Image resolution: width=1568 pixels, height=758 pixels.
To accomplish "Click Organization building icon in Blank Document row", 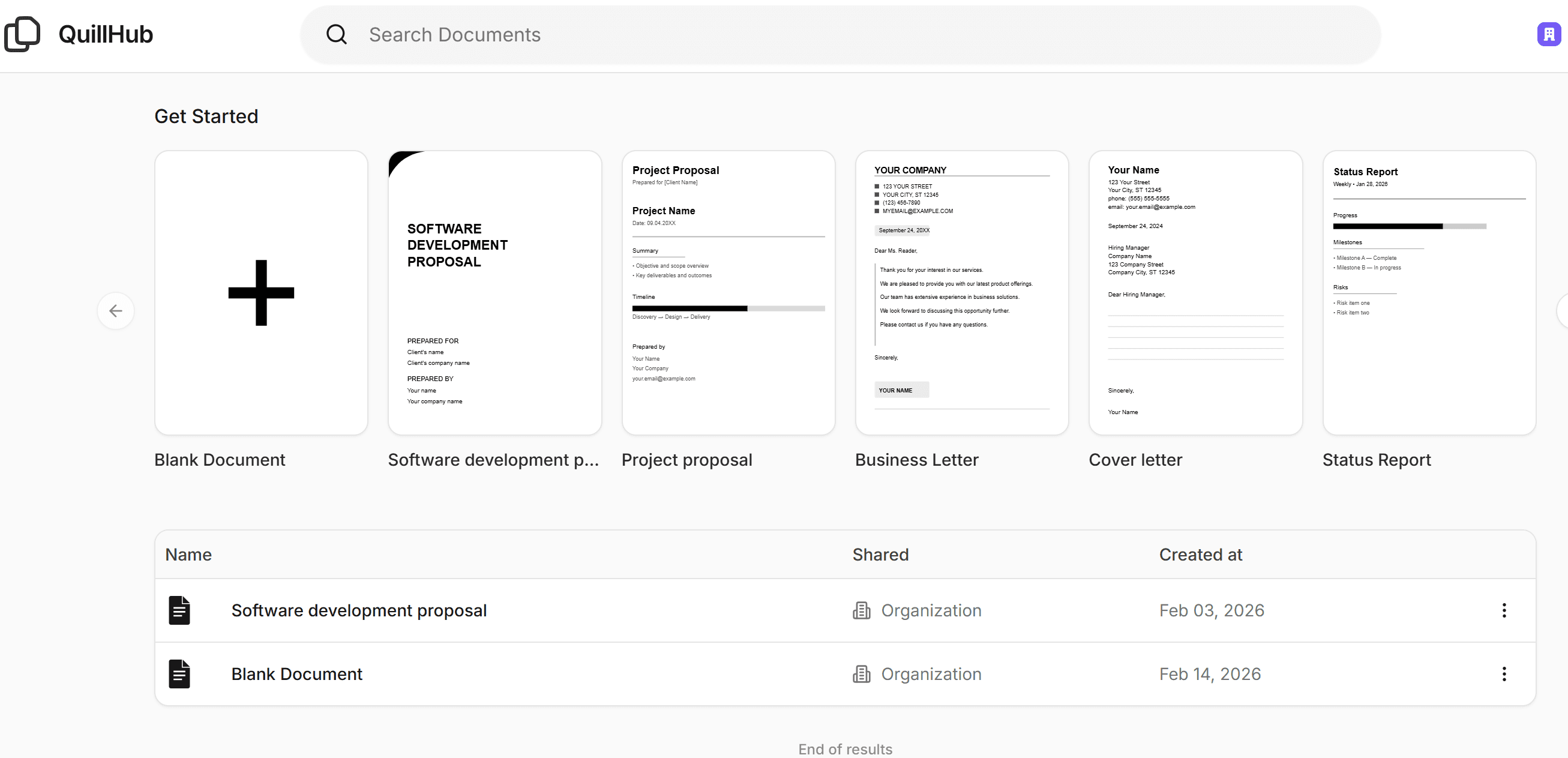I will (861, 673).
